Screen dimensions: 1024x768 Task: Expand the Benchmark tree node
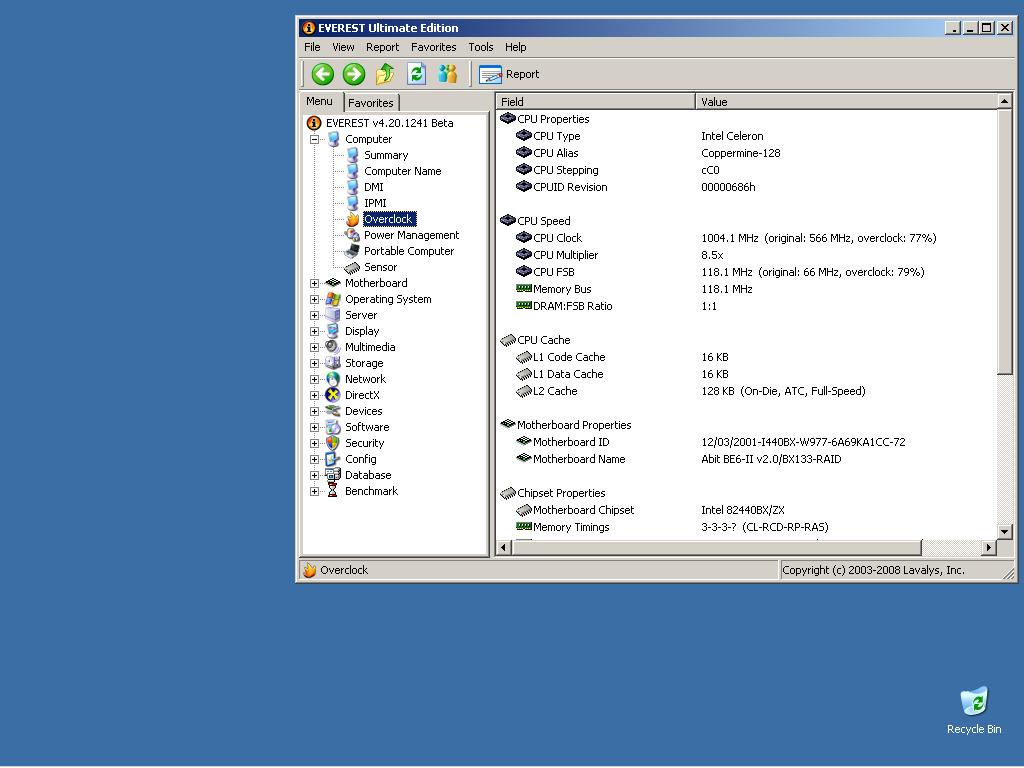pyautogui.click(x=315, y=491)
